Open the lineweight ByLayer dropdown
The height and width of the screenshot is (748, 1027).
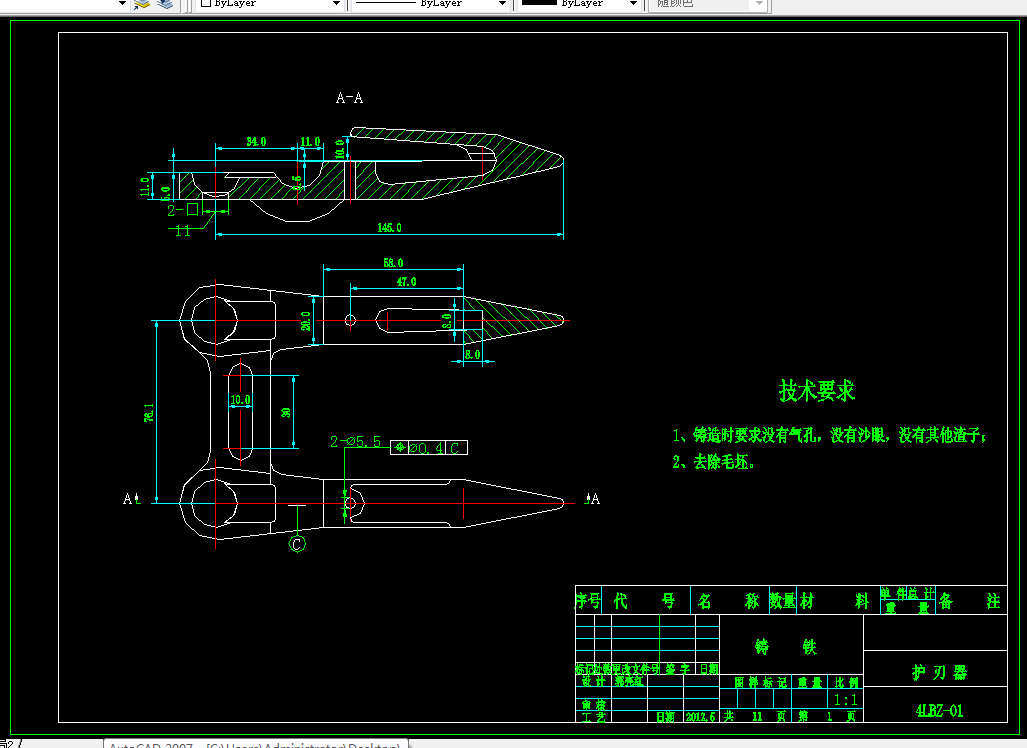(633, 3)
